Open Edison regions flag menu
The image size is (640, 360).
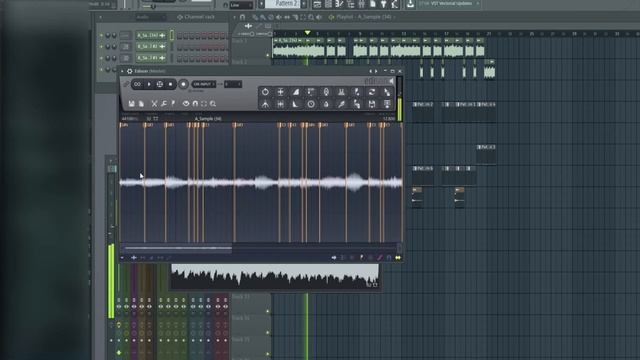pyautogui.click(x=173, y=104)
